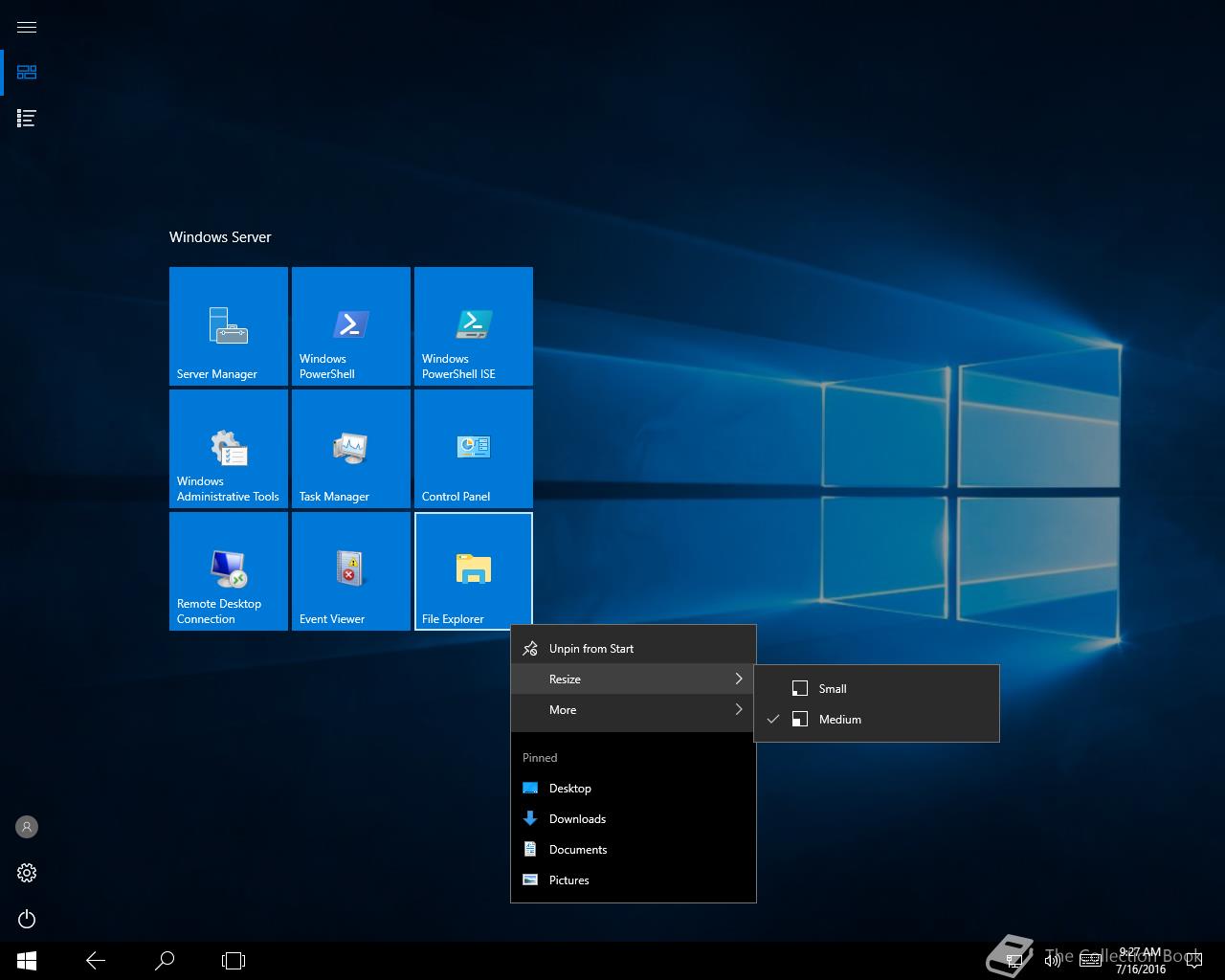Click the Windows Start button

pyautogui.click(x=27, y=961)
